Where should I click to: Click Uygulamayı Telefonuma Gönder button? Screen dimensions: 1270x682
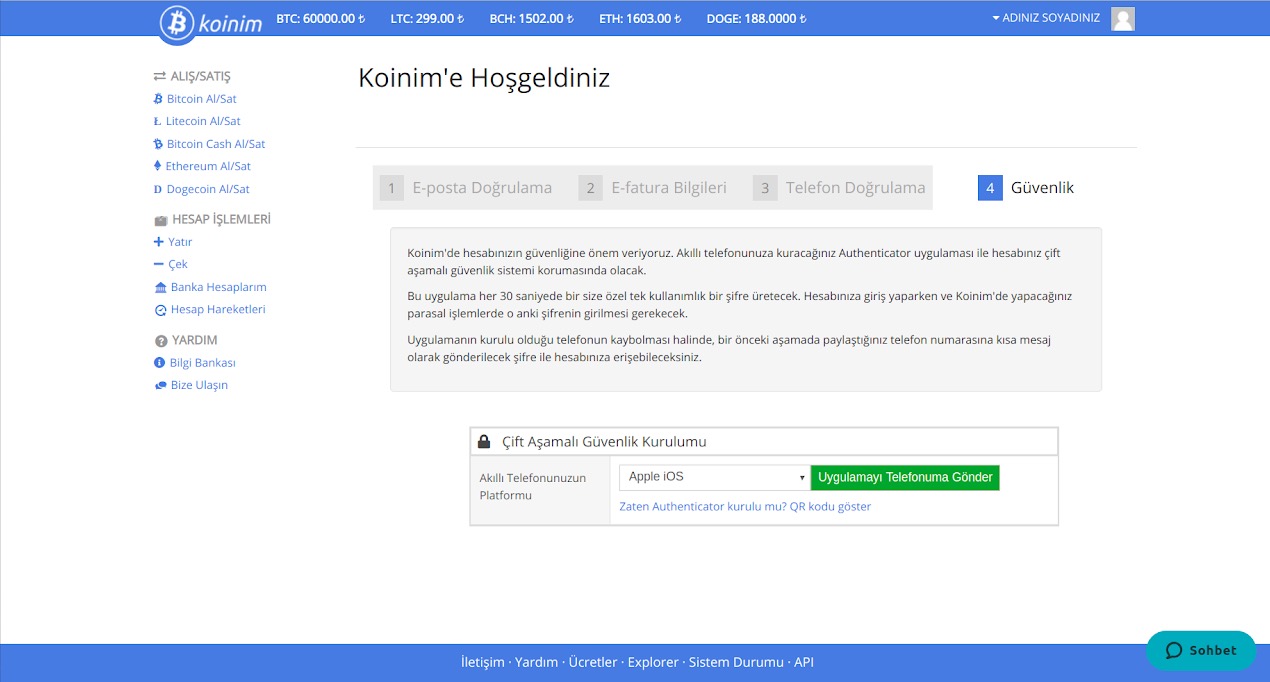point(905,477)
